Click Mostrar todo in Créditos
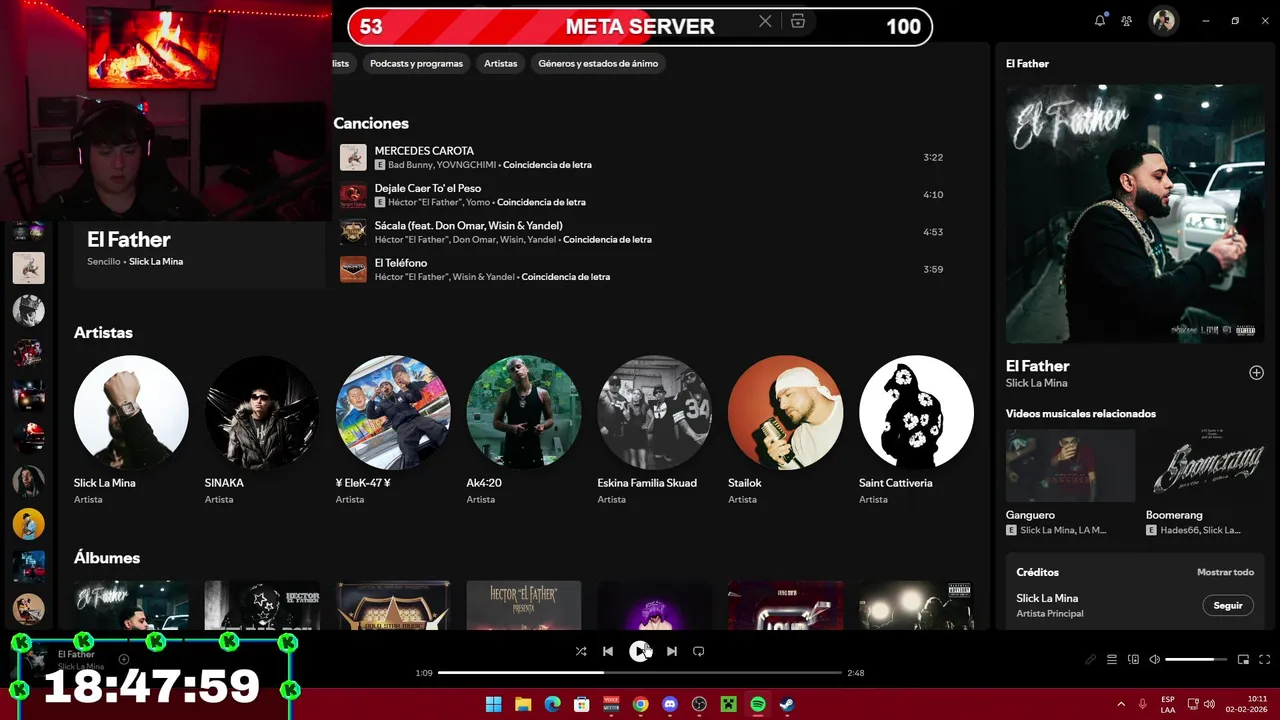 coord(1225,572)
